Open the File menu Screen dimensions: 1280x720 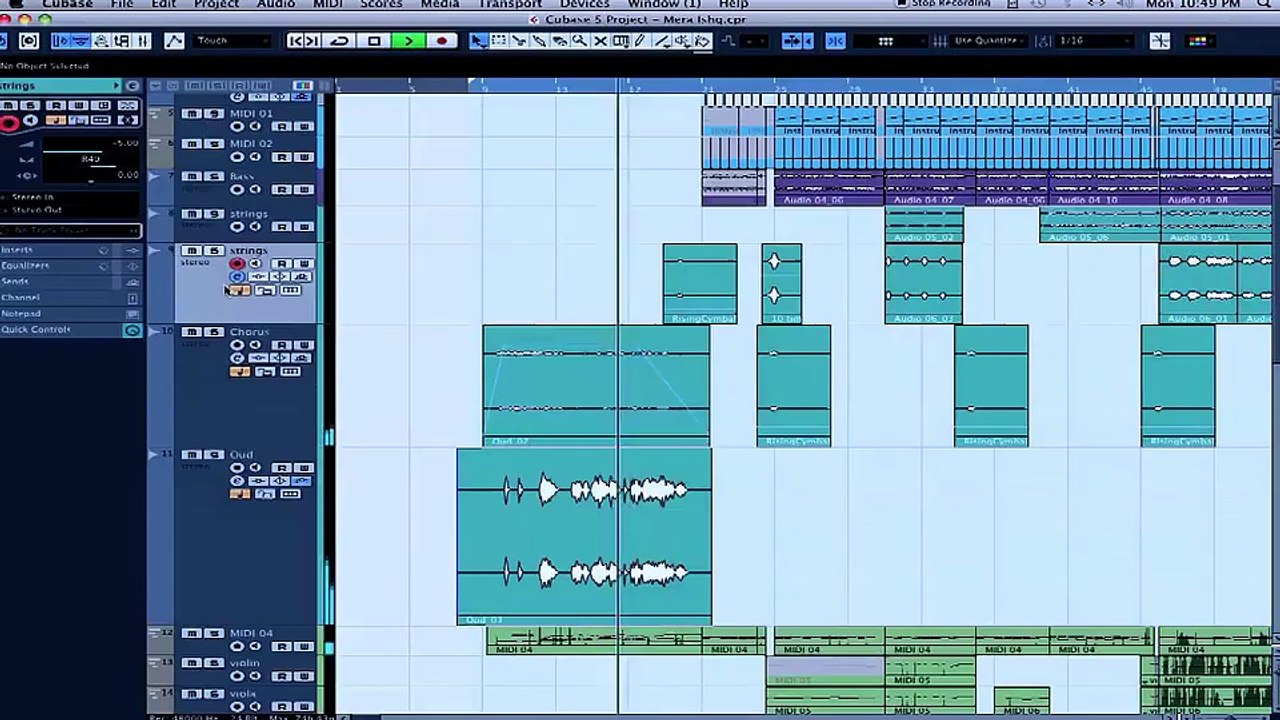tap(121, 5)
